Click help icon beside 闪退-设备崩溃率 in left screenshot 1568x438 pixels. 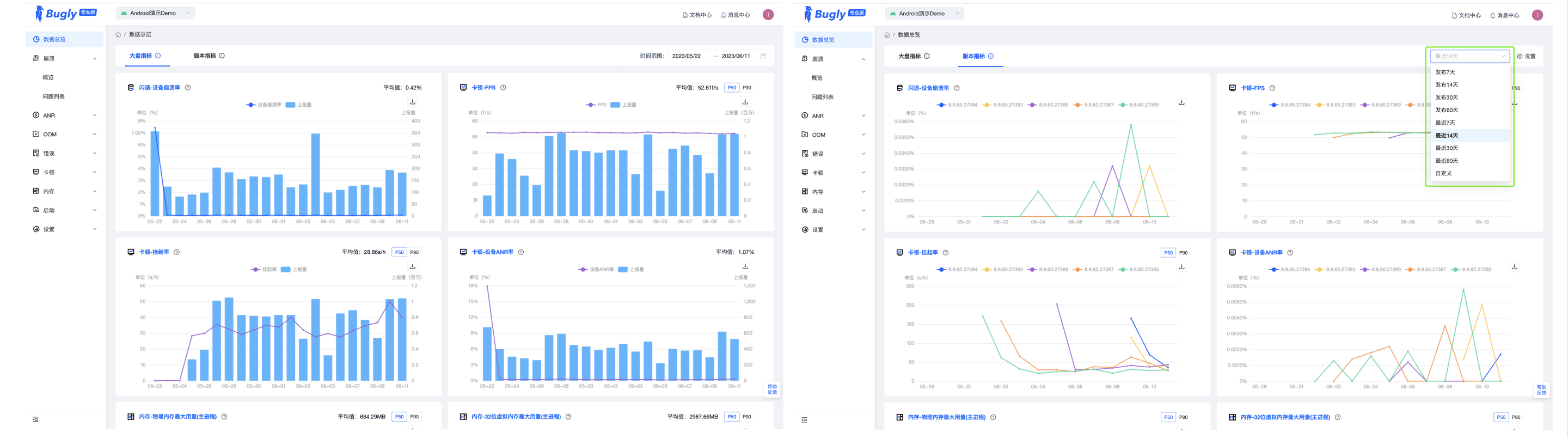click(x=187, y=88)
